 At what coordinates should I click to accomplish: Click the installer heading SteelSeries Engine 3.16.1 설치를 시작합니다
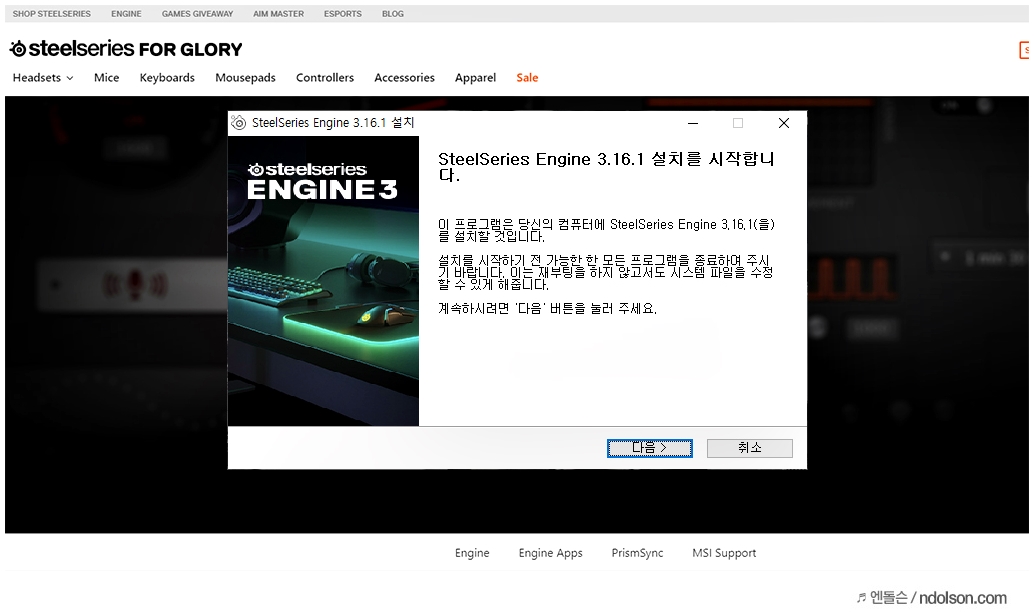[606, 167]
